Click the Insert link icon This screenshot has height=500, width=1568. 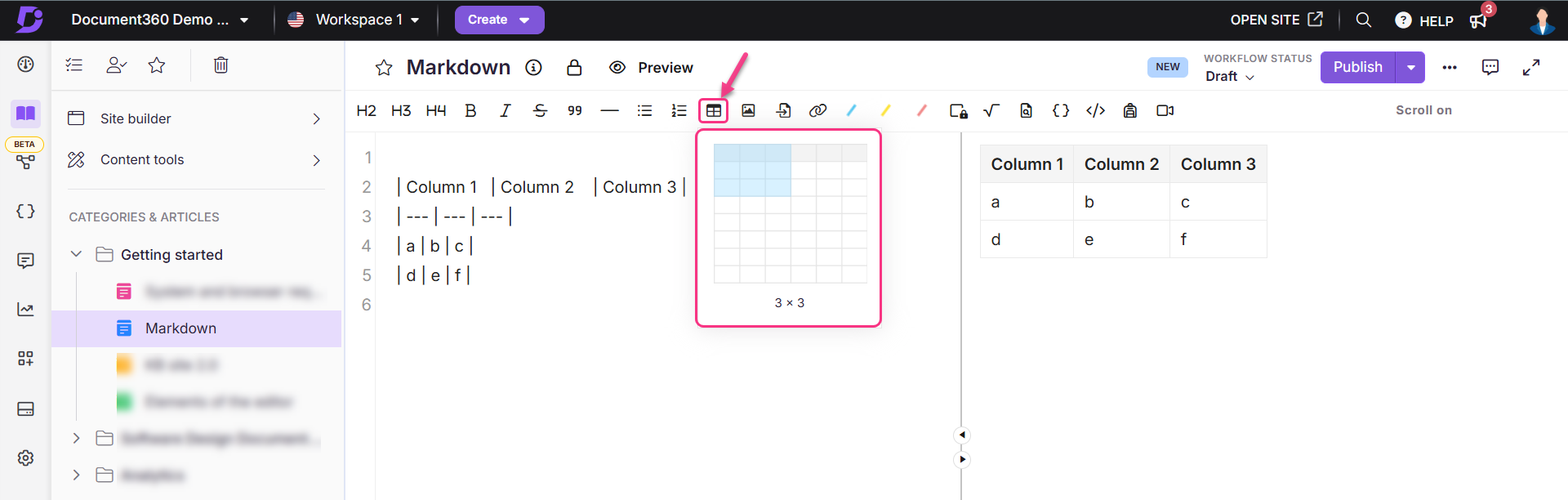(x=817, y=111)
